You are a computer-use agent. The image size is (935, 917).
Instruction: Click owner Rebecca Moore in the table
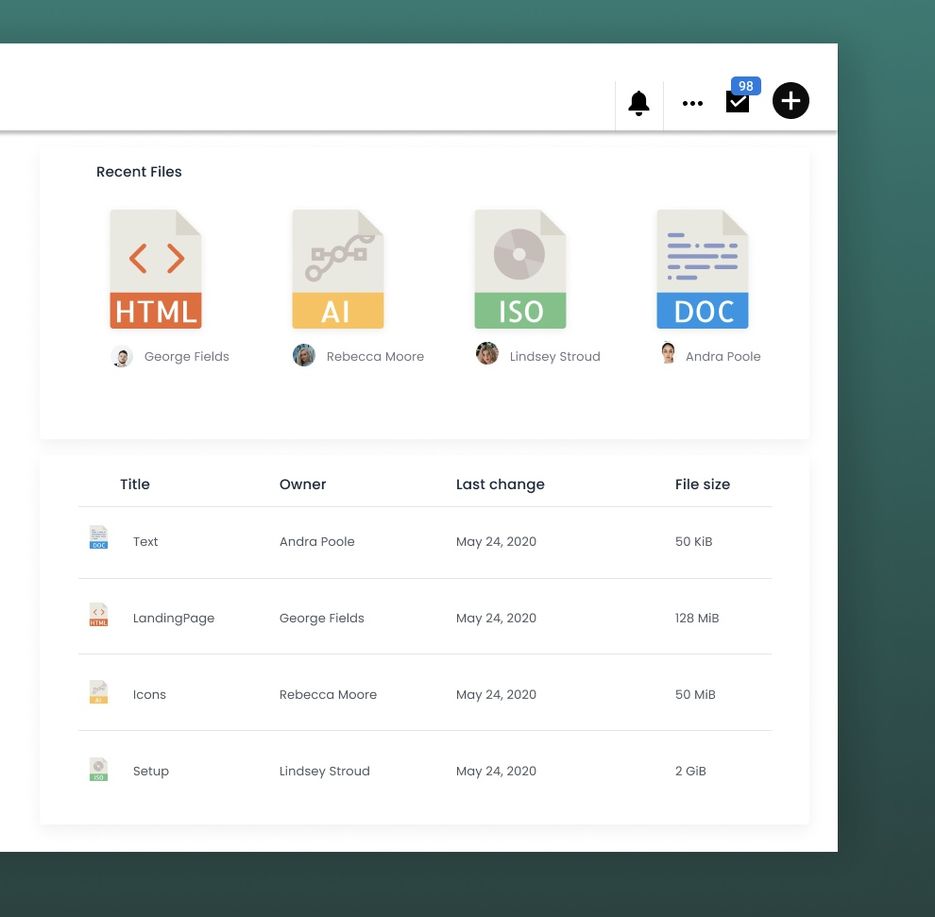point(328,695)
